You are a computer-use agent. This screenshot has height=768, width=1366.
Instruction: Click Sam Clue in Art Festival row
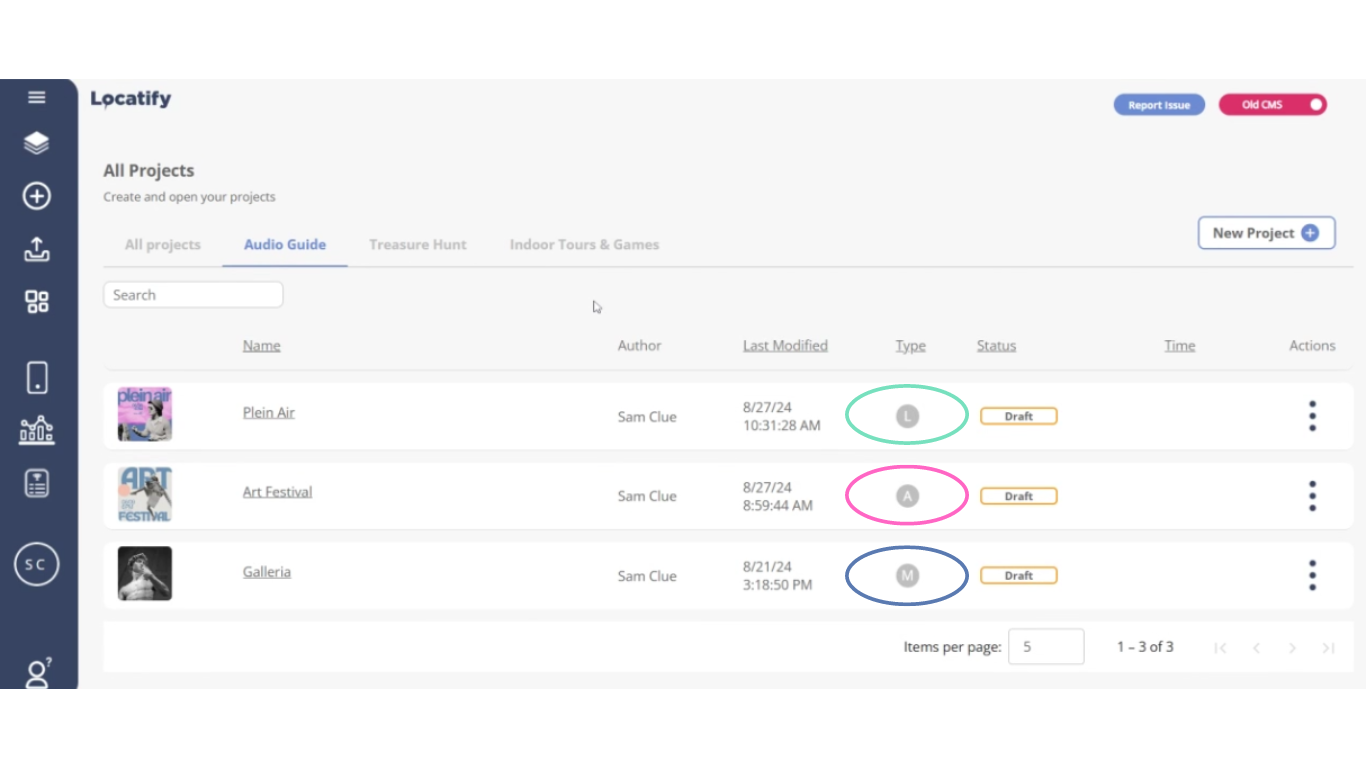(x=647, y=496)
